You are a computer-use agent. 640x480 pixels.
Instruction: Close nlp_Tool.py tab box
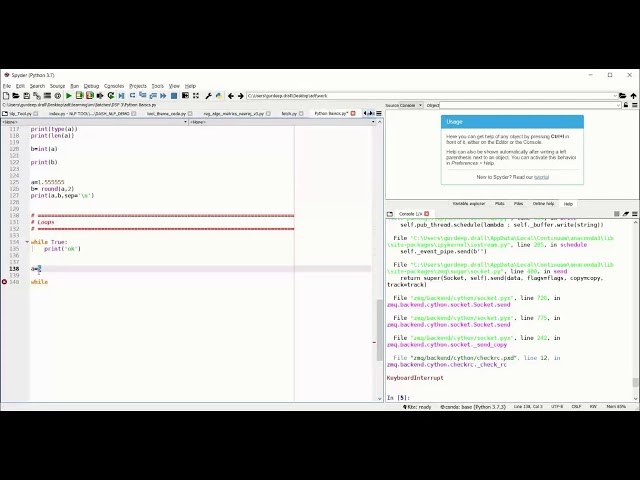pyautogui.click(x=36, y=113)
